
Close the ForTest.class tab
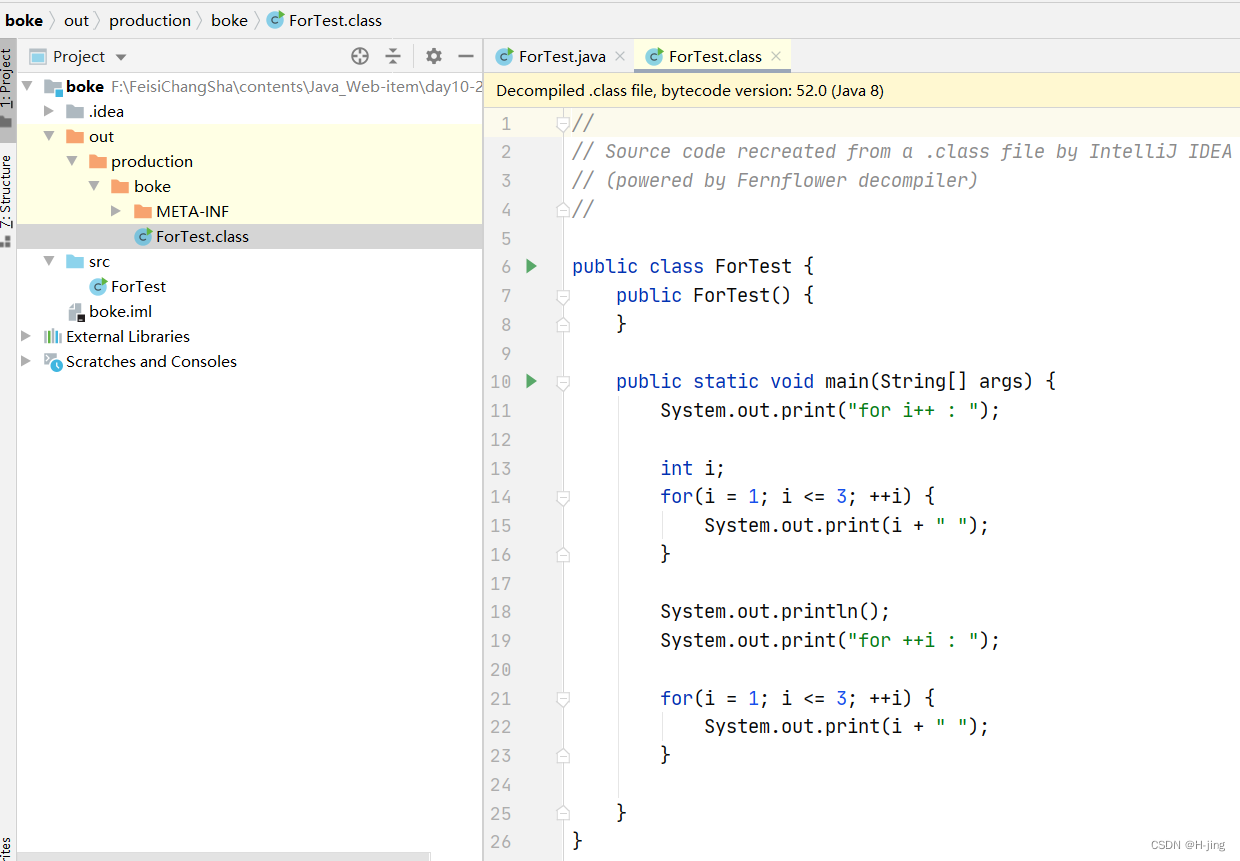776,57
